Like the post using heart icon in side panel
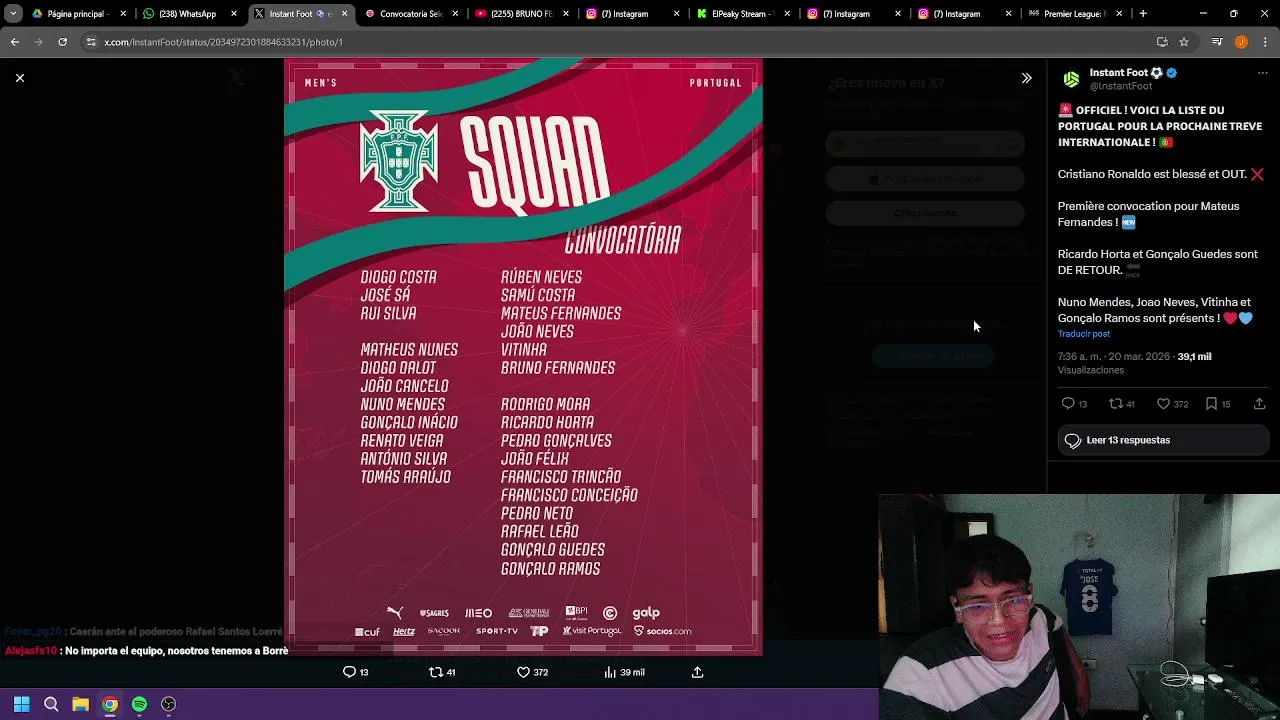1280x720 pixels. [1163, 404]
